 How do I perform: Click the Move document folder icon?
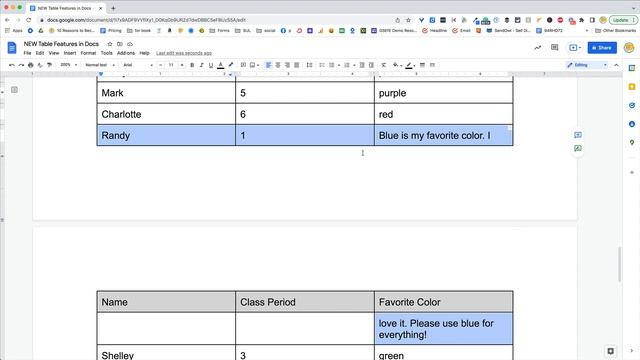click(x=120, y=44)
